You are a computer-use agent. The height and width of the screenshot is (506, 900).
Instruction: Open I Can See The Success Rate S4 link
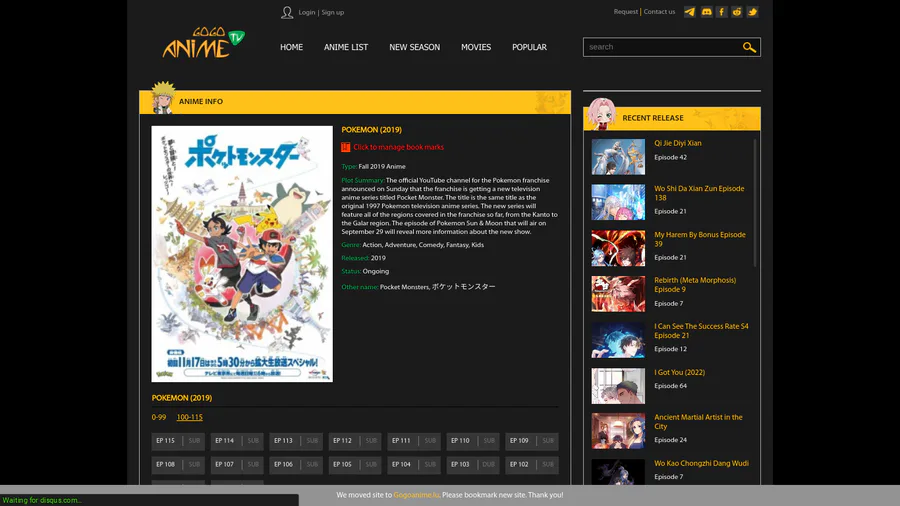(x=701, y=330)
